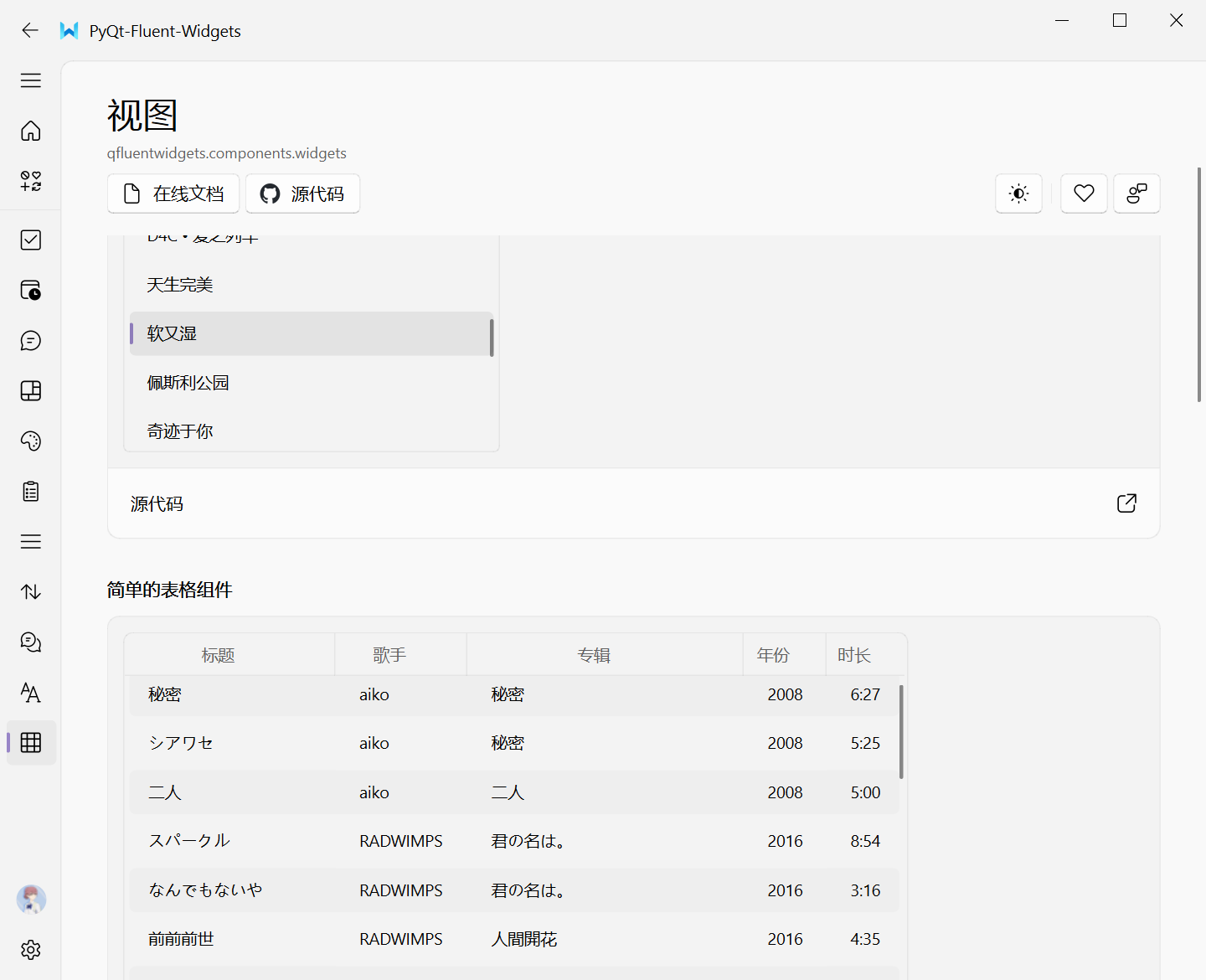Select the view grid icon in sidebar
This screenshot has width=1206, height=980.
31,743
